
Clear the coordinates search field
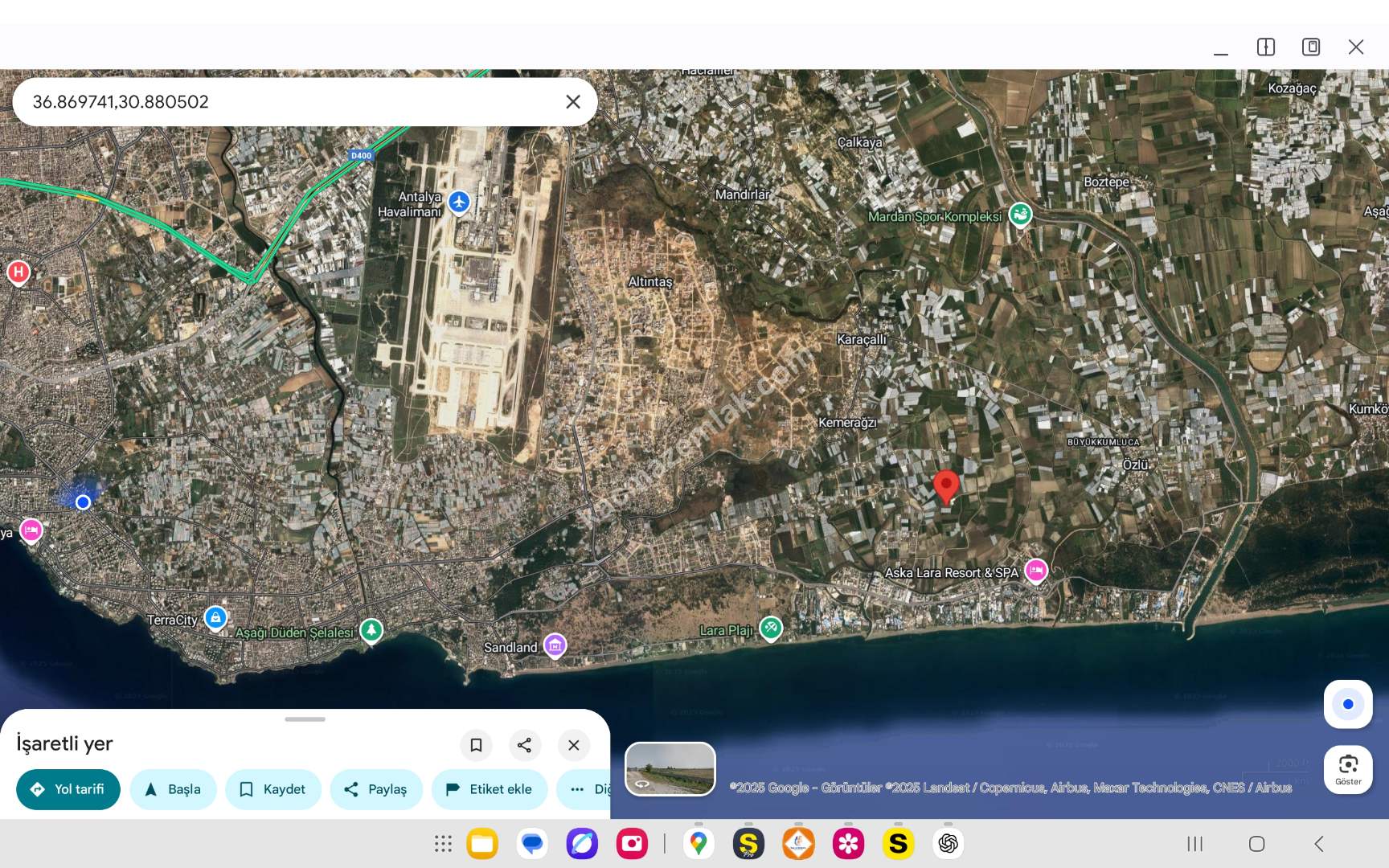coord(572,102)
